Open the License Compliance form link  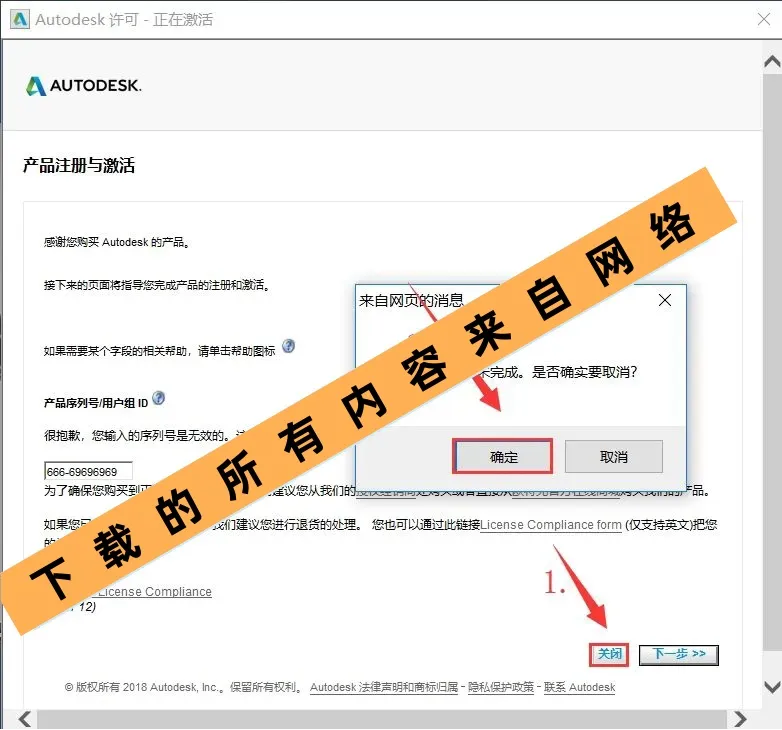coord(551,525)
